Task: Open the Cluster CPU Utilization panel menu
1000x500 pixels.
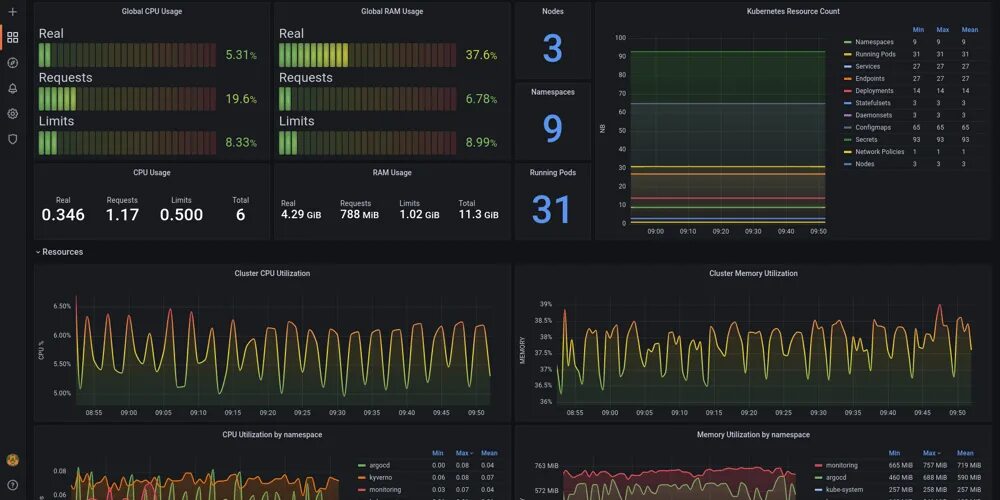Action: 272,273
